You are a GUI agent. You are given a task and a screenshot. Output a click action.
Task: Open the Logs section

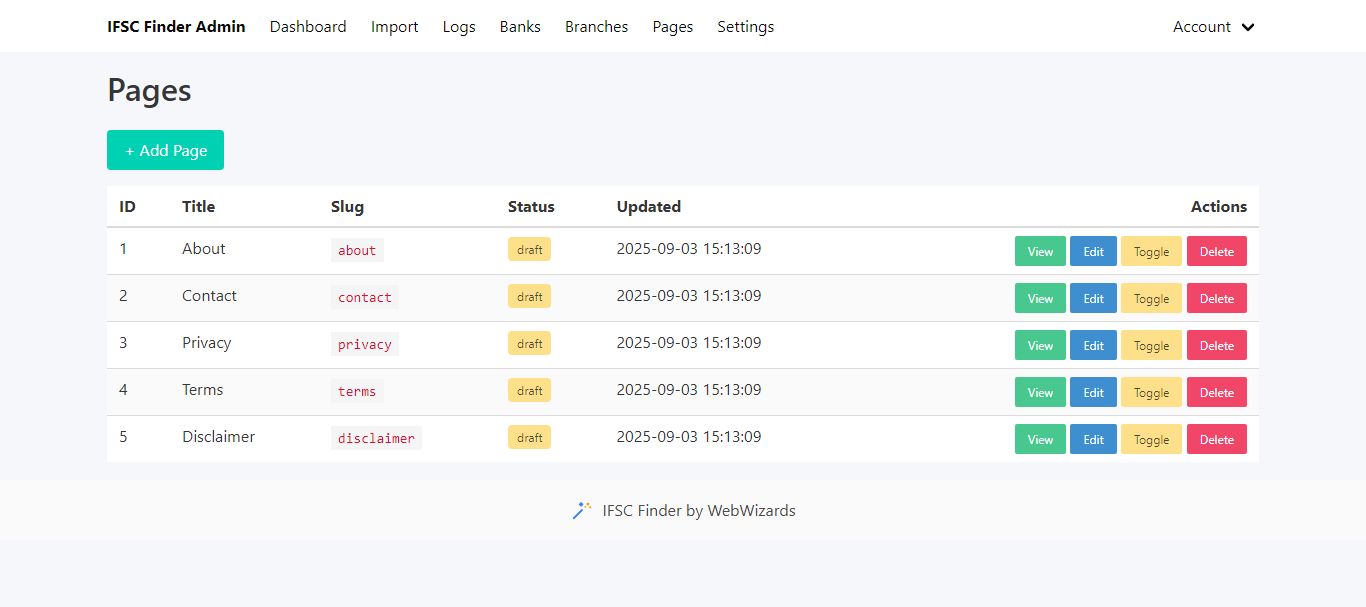coord(459,27)
